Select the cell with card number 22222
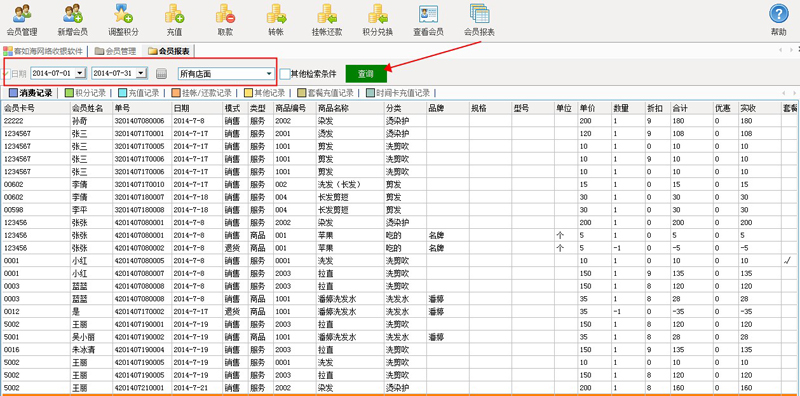800x396 pixels. tap(13, 120)
